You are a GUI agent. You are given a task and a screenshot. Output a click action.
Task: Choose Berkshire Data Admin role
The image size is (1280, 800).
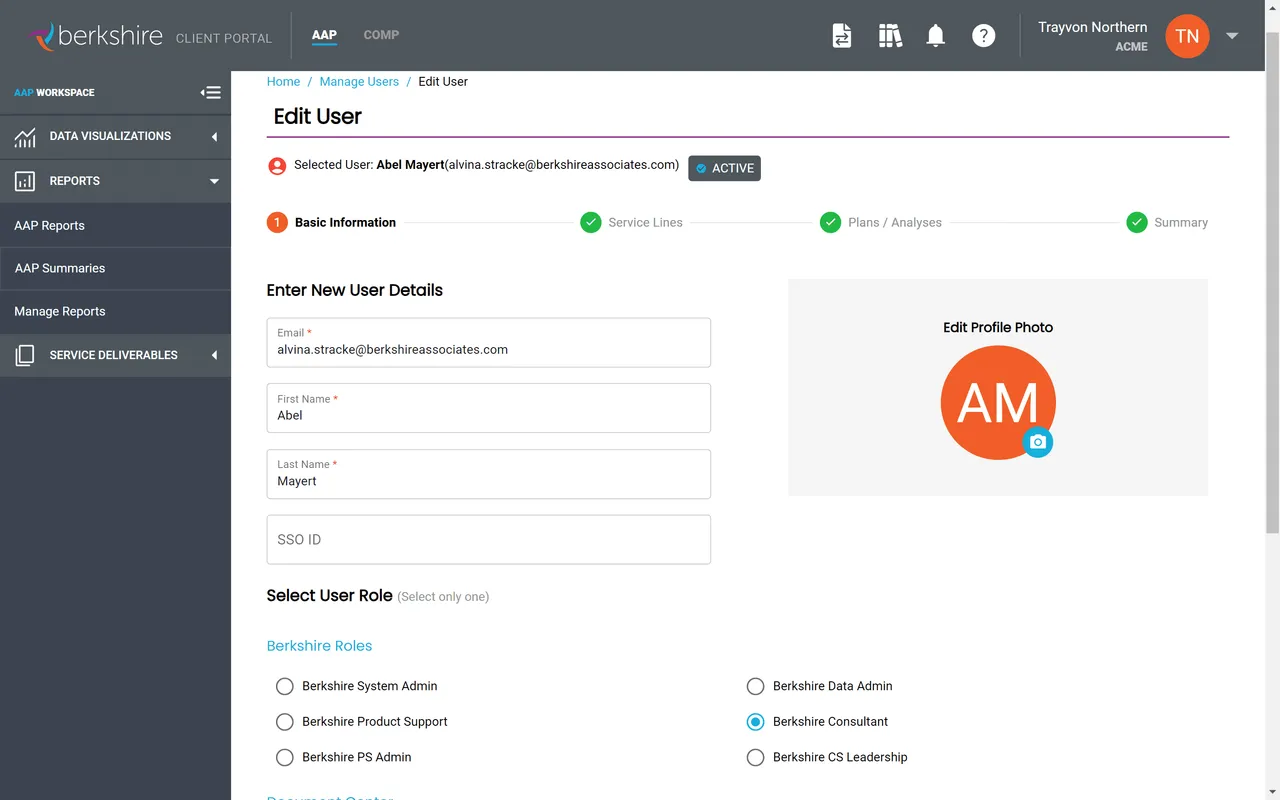[x=755, y=686]
